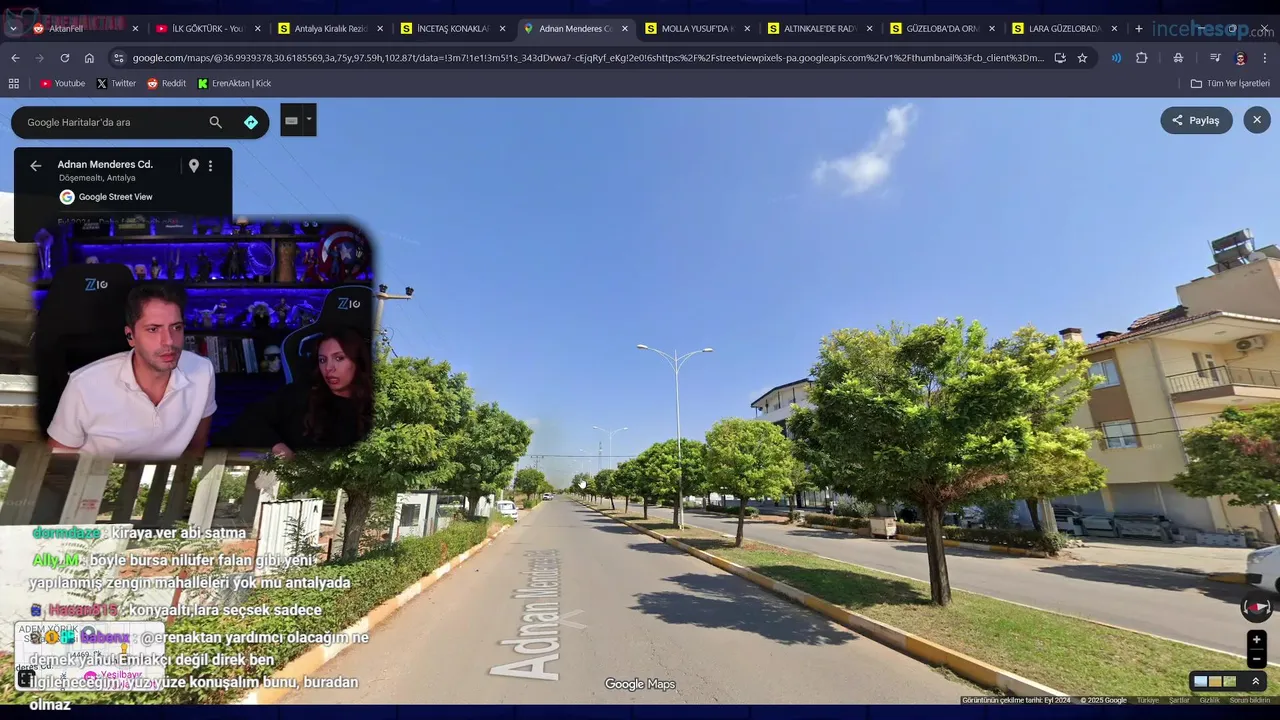
Task: Click the Paylaş share button
Action: coord(1196,120)
